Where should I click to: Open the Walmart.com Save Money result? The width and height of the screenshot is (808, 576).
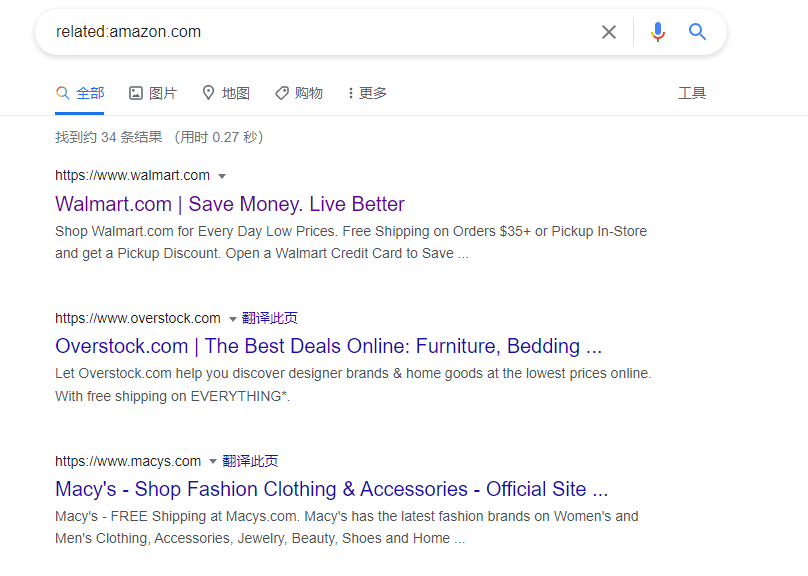pos(229,204)
